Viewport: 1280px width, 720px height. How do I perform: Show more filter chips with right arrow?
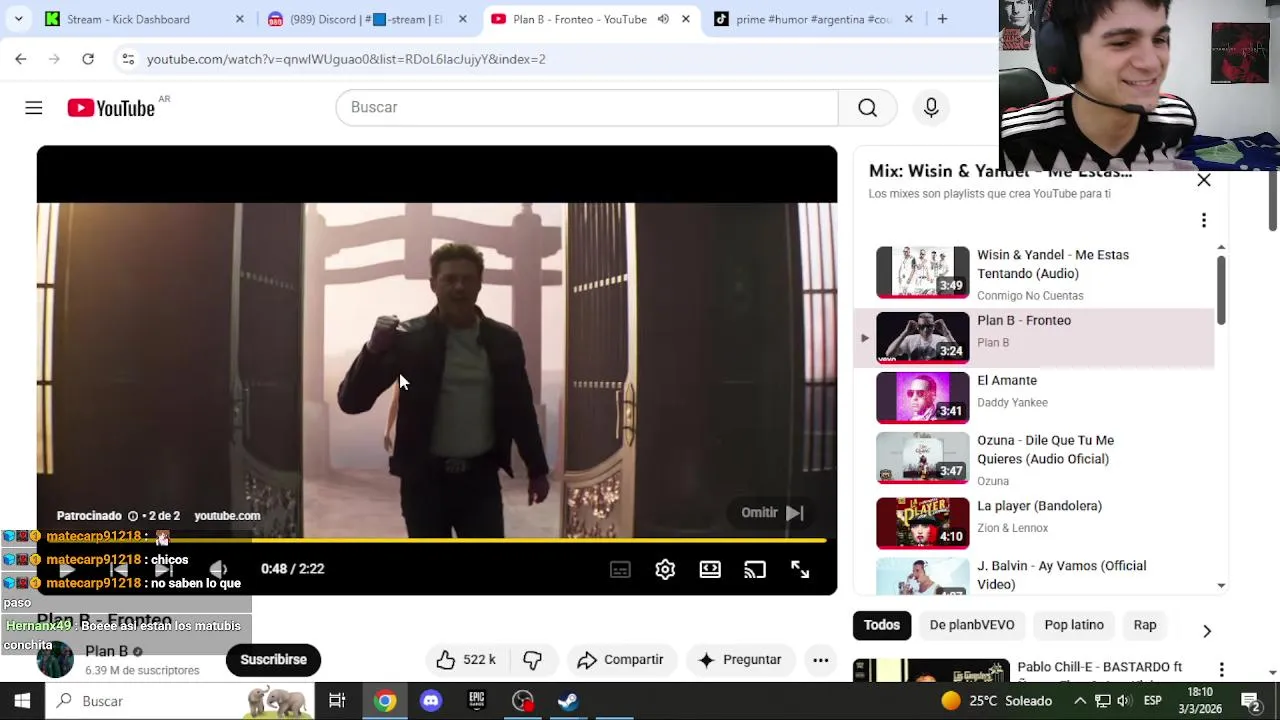1207,631
